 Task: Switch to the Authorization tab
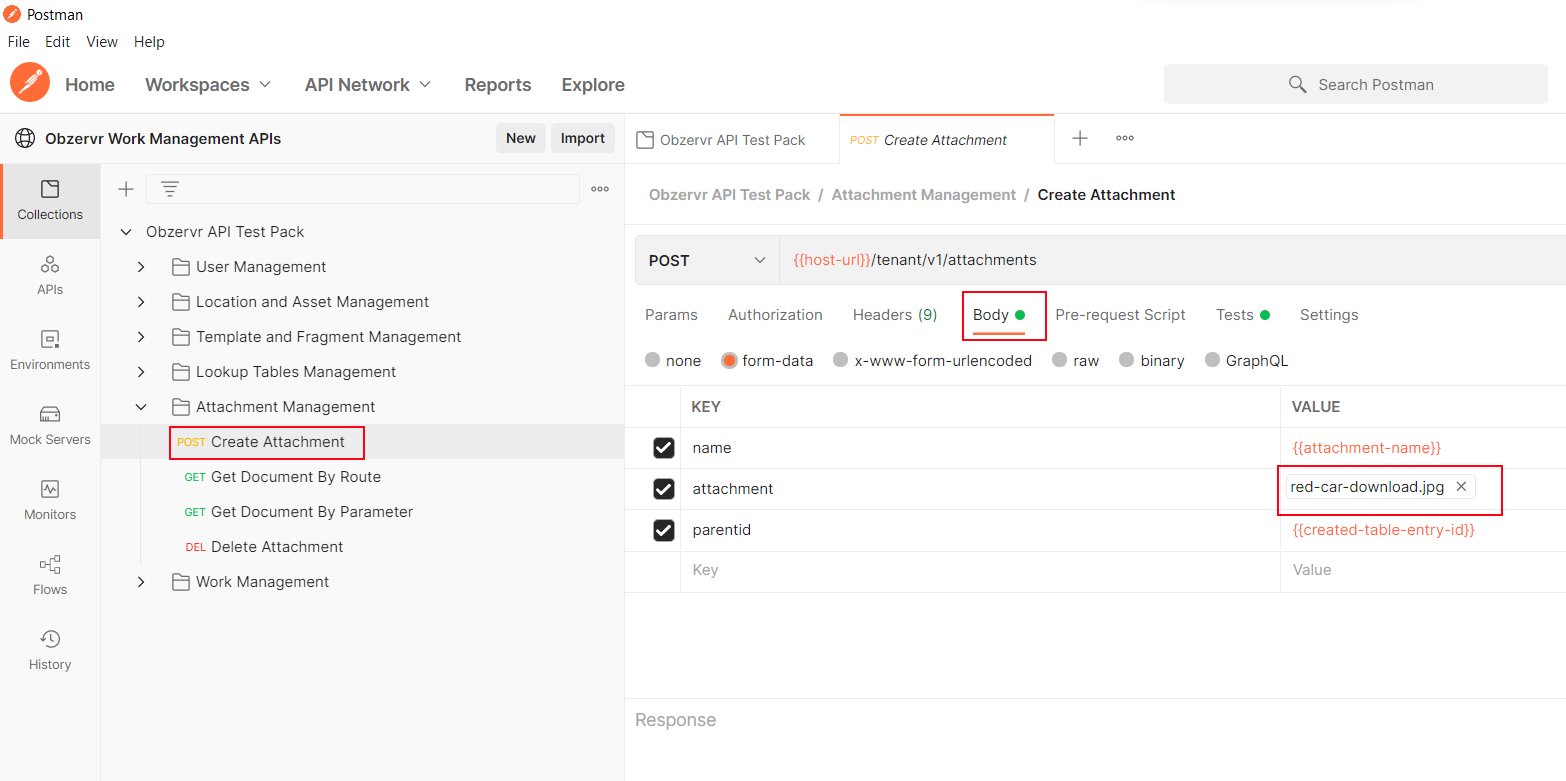775,315
